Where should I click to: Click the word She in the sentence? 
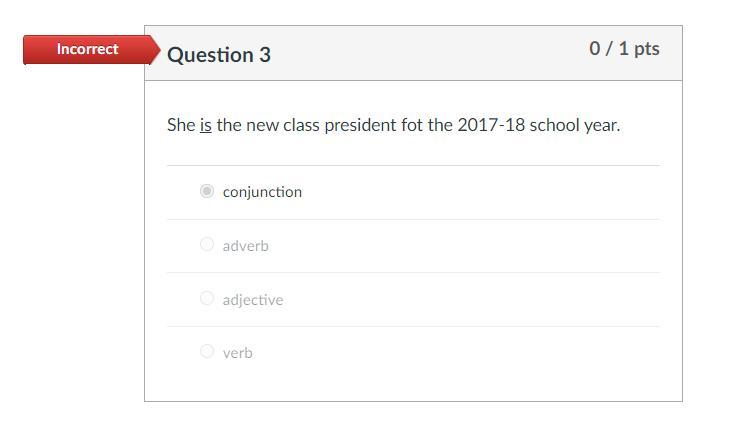click(x=181, y=126)
